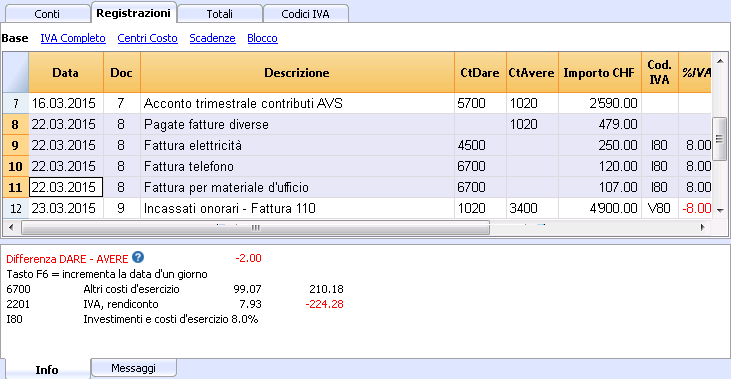731x379 pixels.
Task: Open the Centri Costo view
Action: [x=147, y=38]
